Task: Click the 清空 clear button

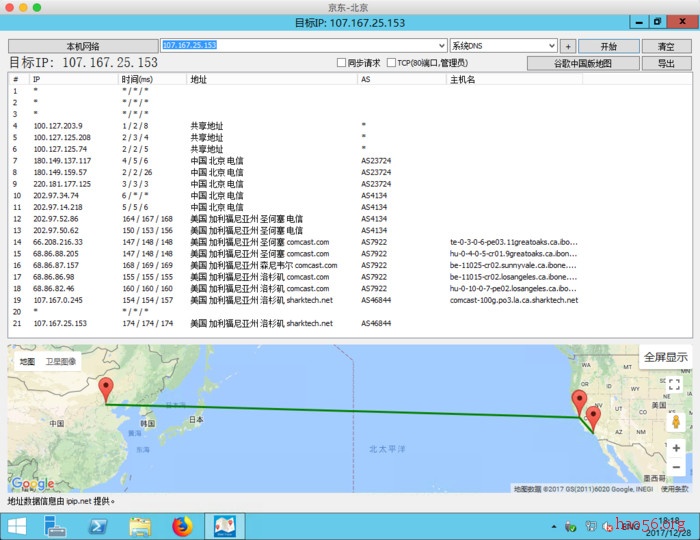Action: click(x=667, y=46)
